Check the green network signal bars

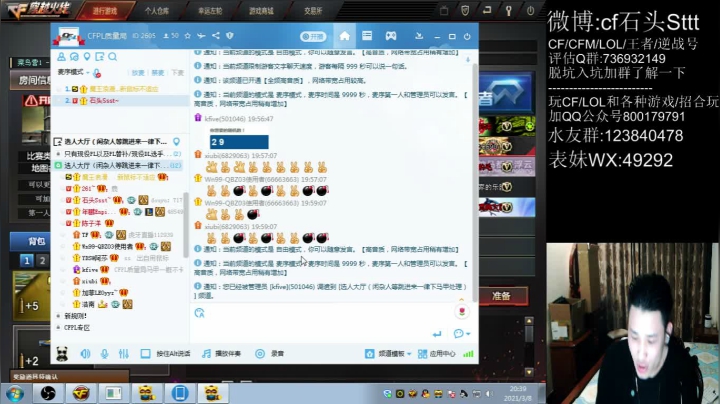[x=468, y=354]
